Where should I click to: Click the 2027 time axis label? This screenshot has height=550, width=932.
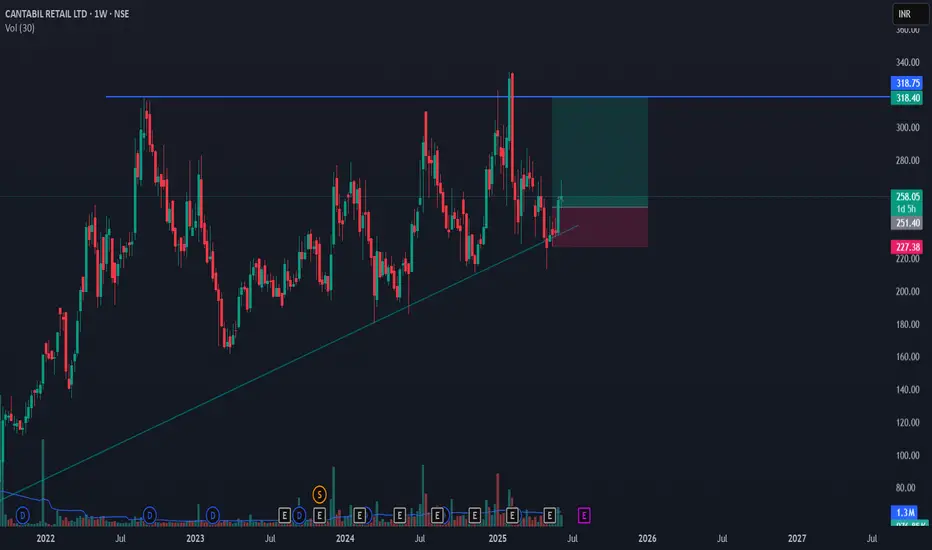pyautogui.click(x=797, y=538)
